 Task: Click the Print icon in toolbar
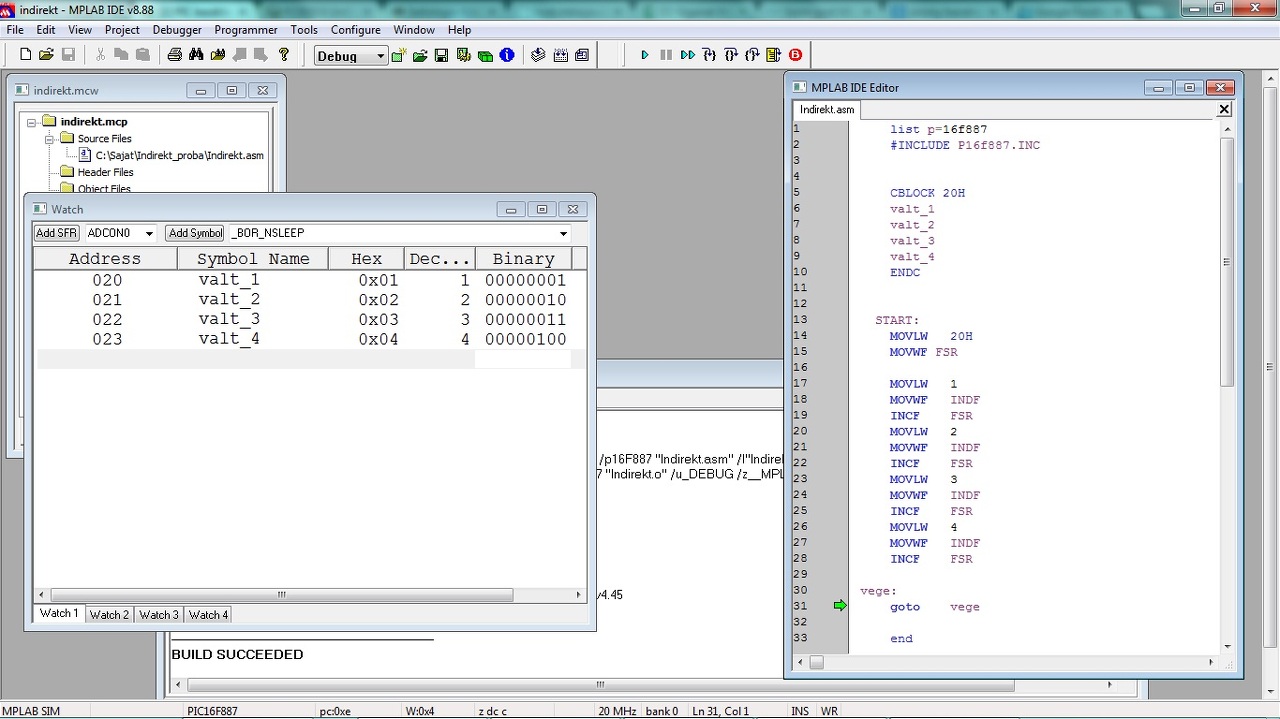coord(174,55)
